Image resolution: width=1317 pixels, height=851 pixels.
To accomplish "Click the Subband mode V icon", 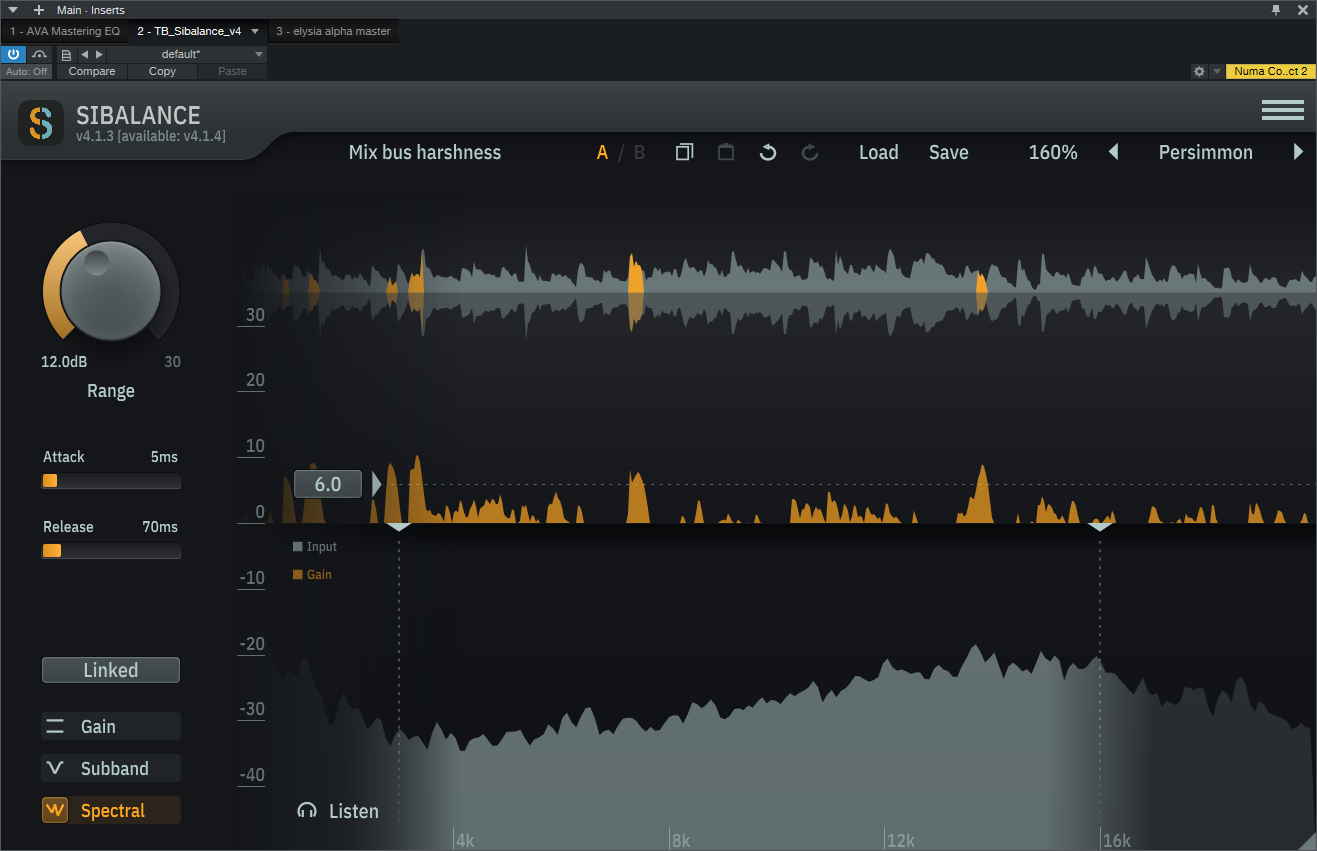I will tap(55, 769).
